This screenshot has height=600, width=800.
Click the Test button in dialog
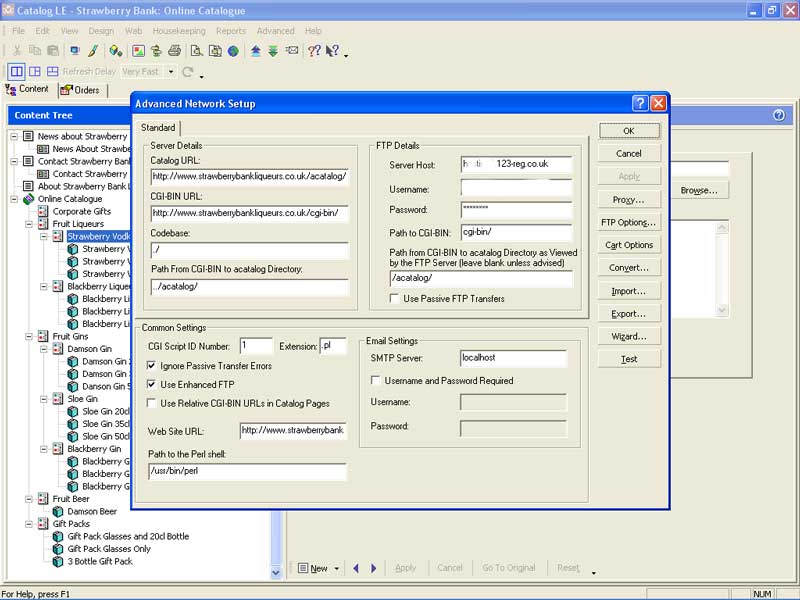629,359
